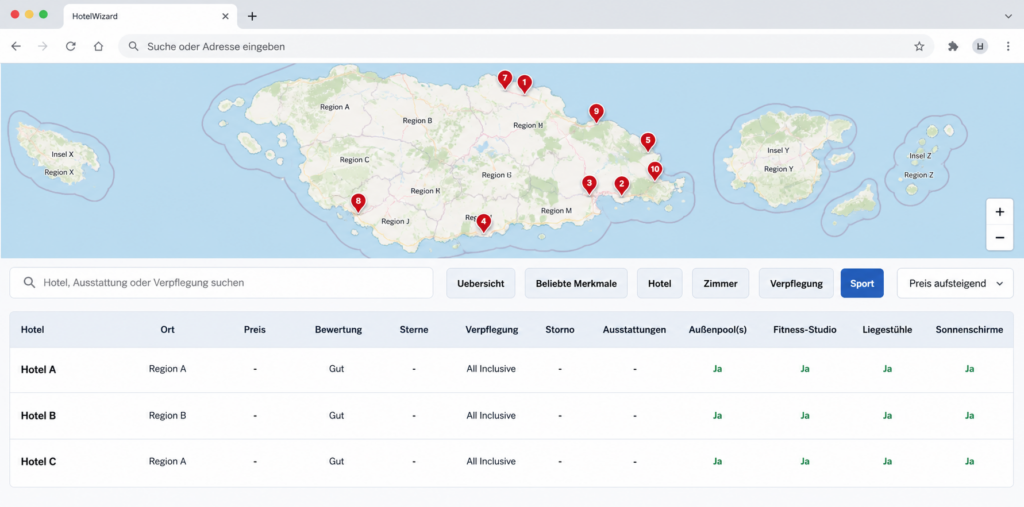Open a new browser tab
Viewport: 1024px width, 507px height.
(x=252, y=16)
